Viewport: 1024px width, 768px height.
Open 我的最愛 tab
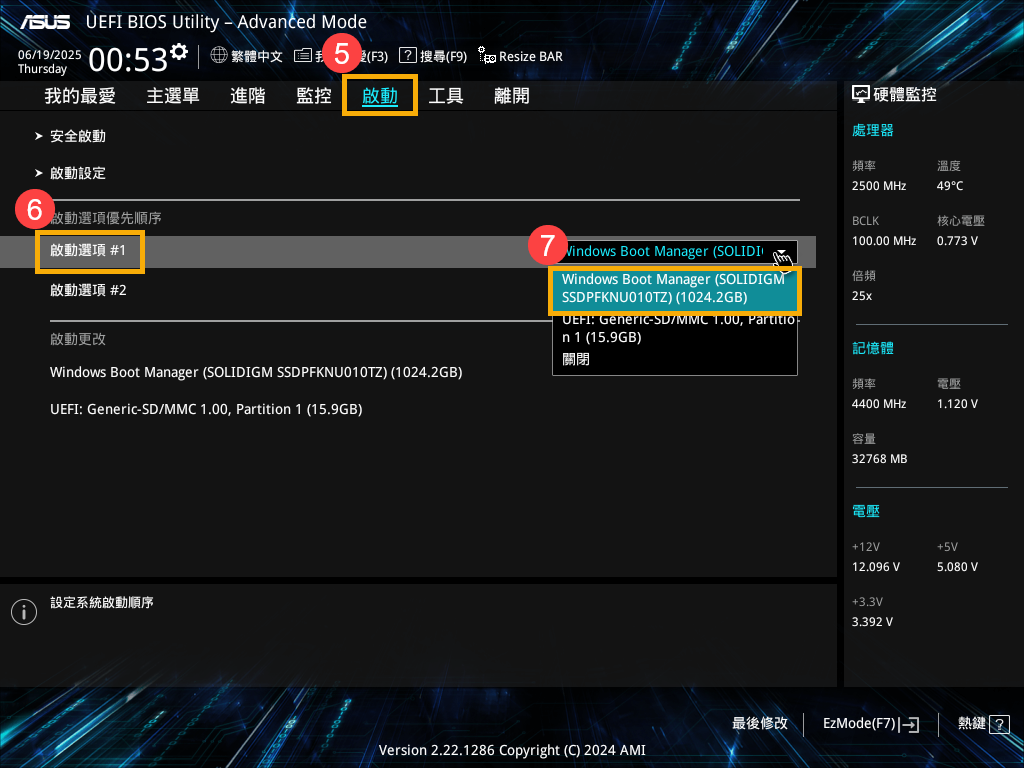click(80, 96)
